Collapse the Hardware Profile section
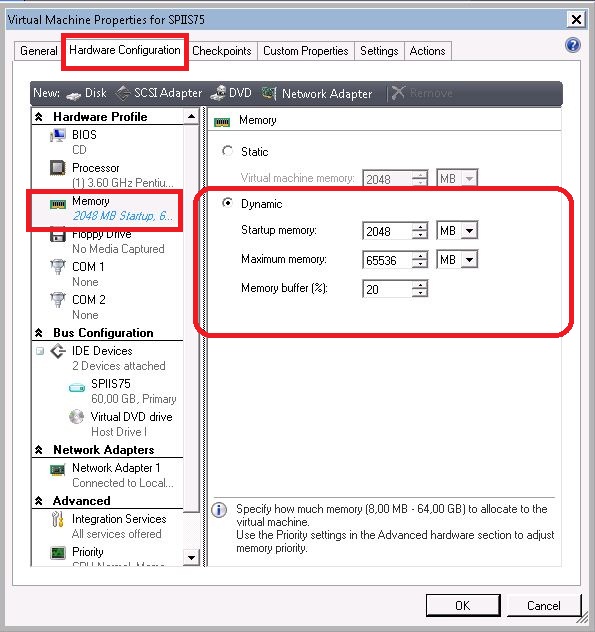Viewport: 595px width, 632px height. (x=39, y=117)
